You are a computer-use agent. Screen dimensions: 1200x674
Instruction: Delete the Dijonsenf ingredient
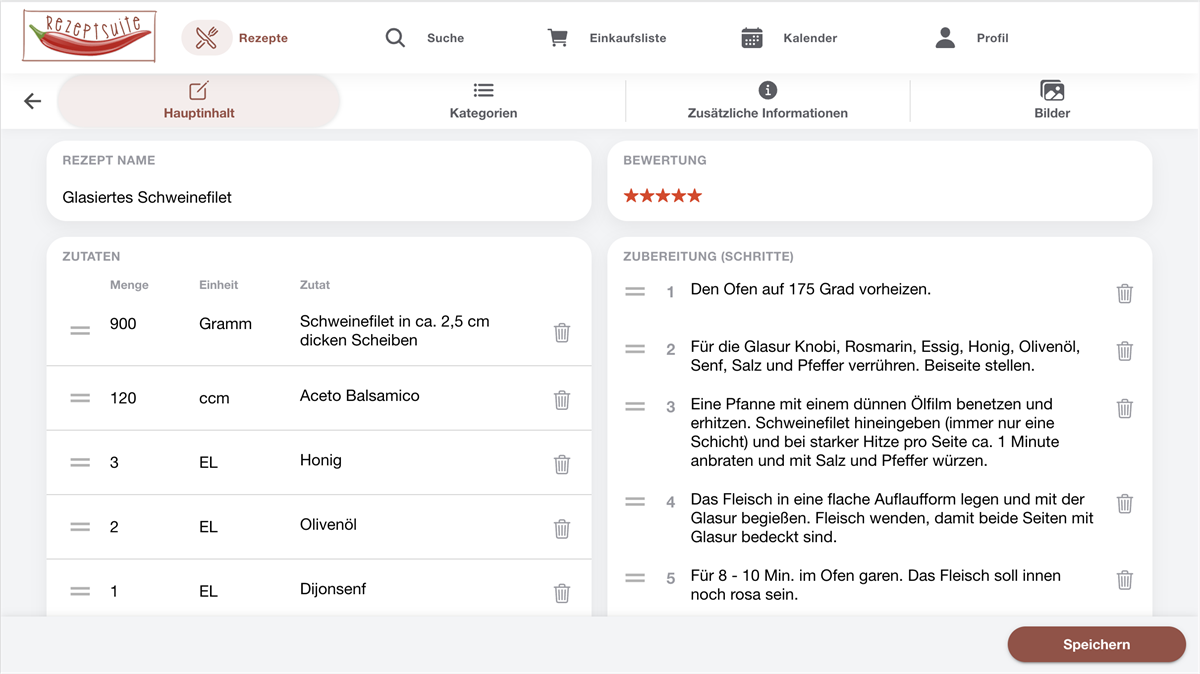pyautogui.click(x=562, y=593)
